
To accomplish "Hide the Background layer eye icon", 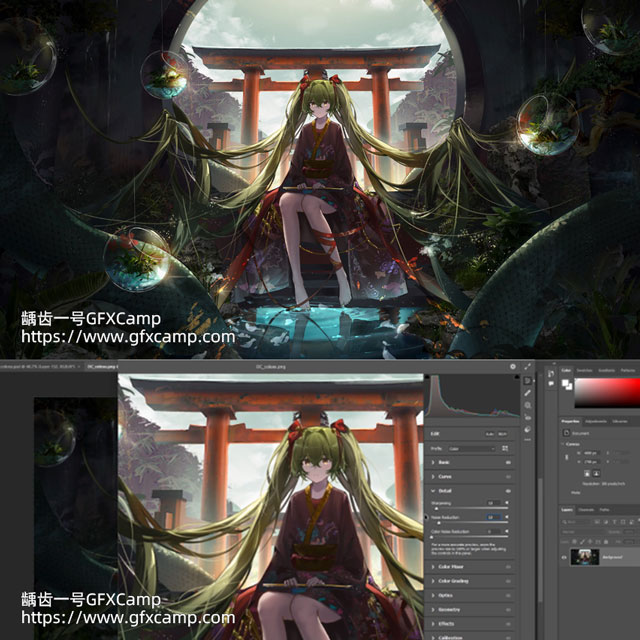I will [x=564, y=558].
